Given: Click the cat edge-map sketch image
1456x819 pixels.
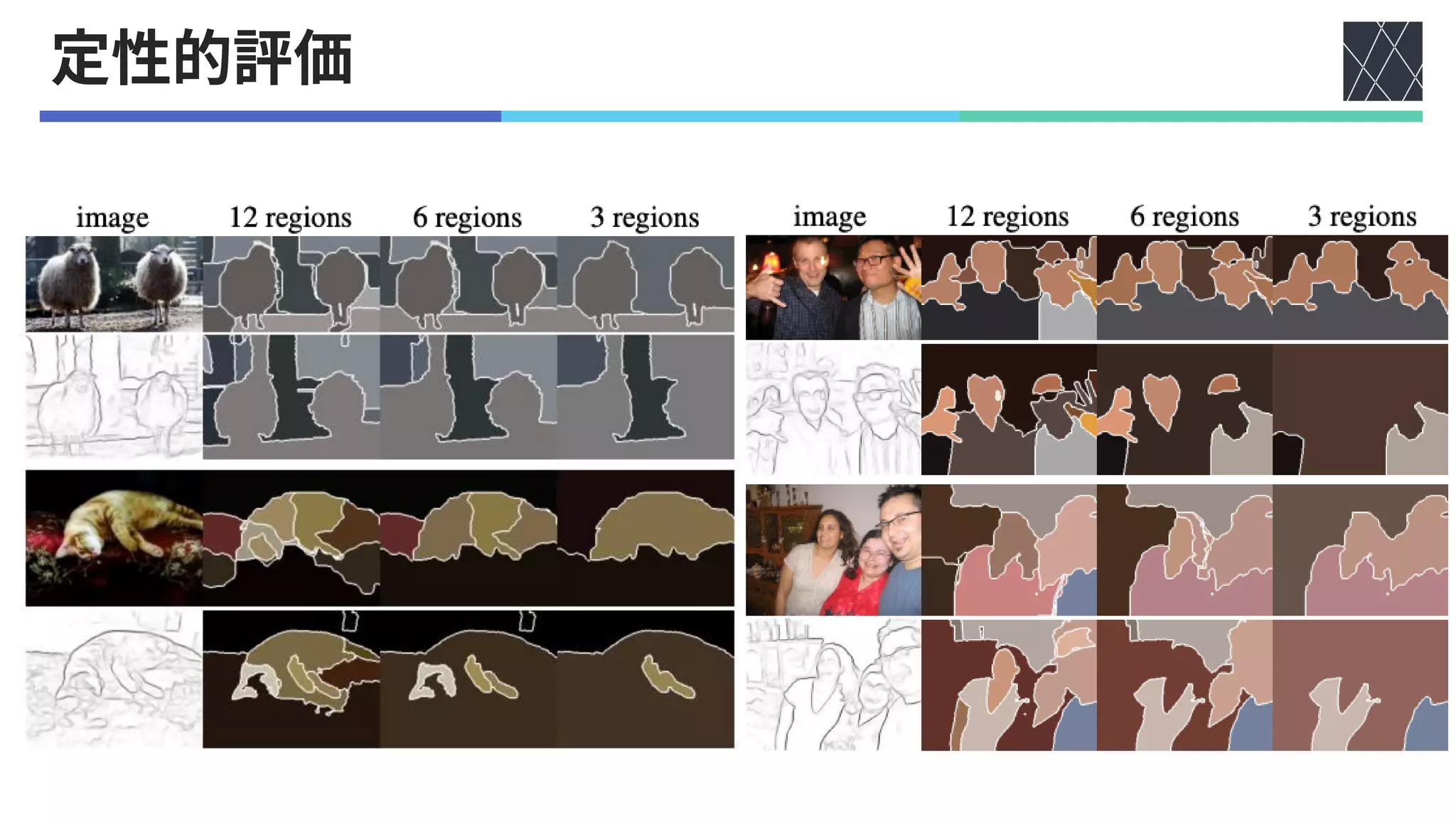Looking at the screenshot, I should 114,679.
